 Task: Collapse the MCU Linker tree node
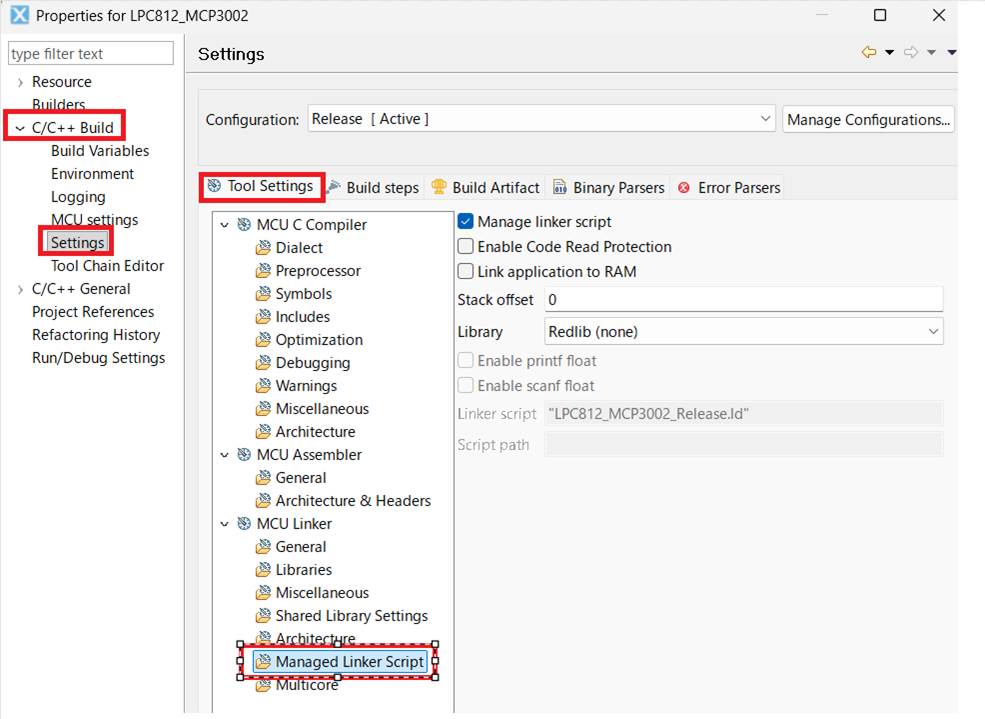[225, 524]
